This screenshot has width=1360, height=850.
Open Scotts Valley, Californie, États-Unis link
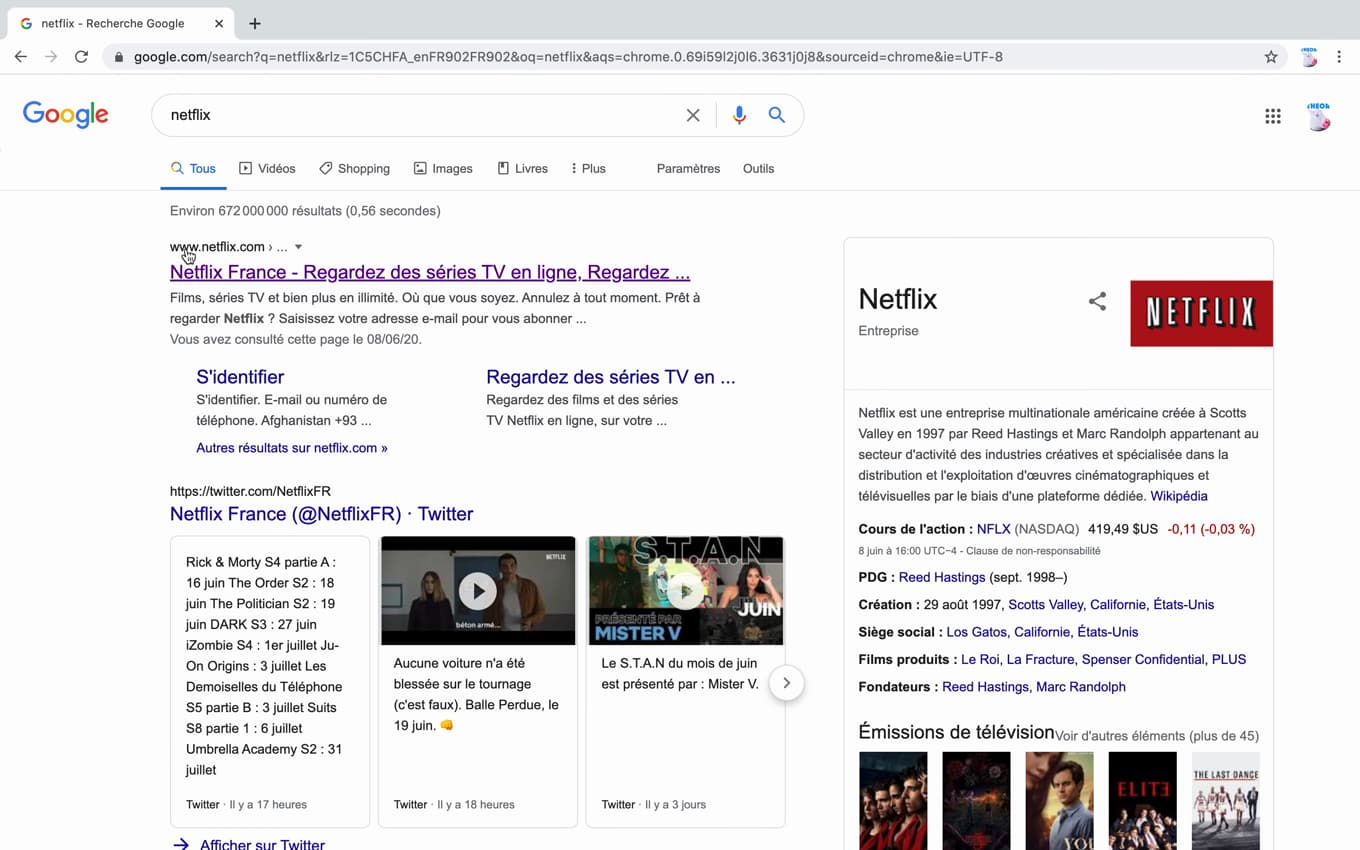1111,605
